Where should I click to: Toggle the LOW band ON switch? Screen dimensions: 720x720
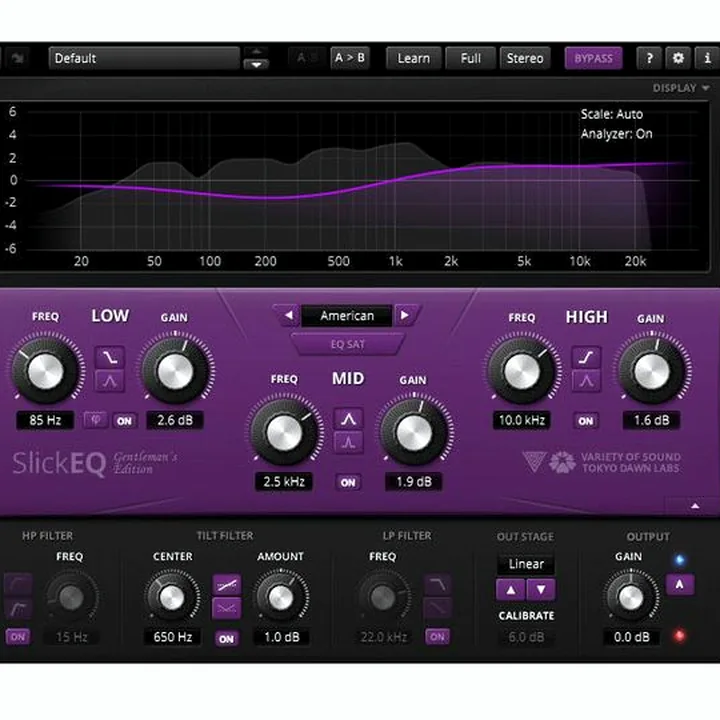point(124,421)
